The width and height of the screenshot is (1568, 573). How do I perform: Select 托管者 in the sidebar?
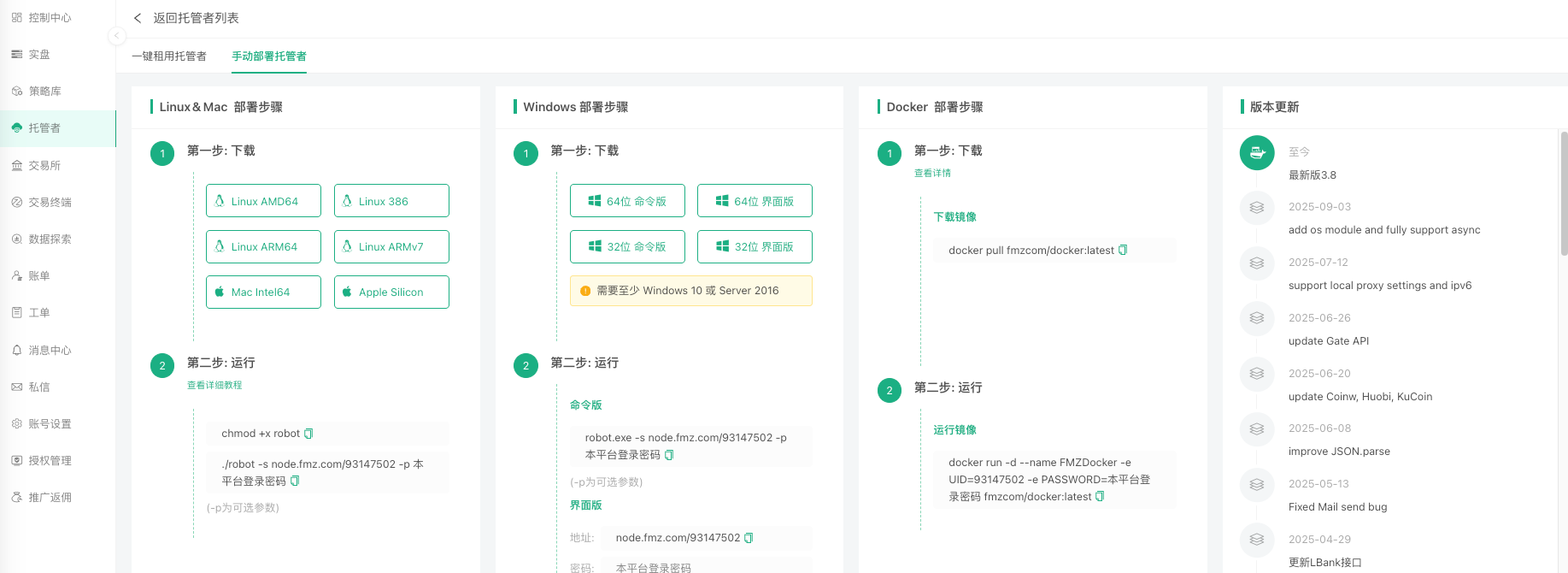click(x=57, y=128)
